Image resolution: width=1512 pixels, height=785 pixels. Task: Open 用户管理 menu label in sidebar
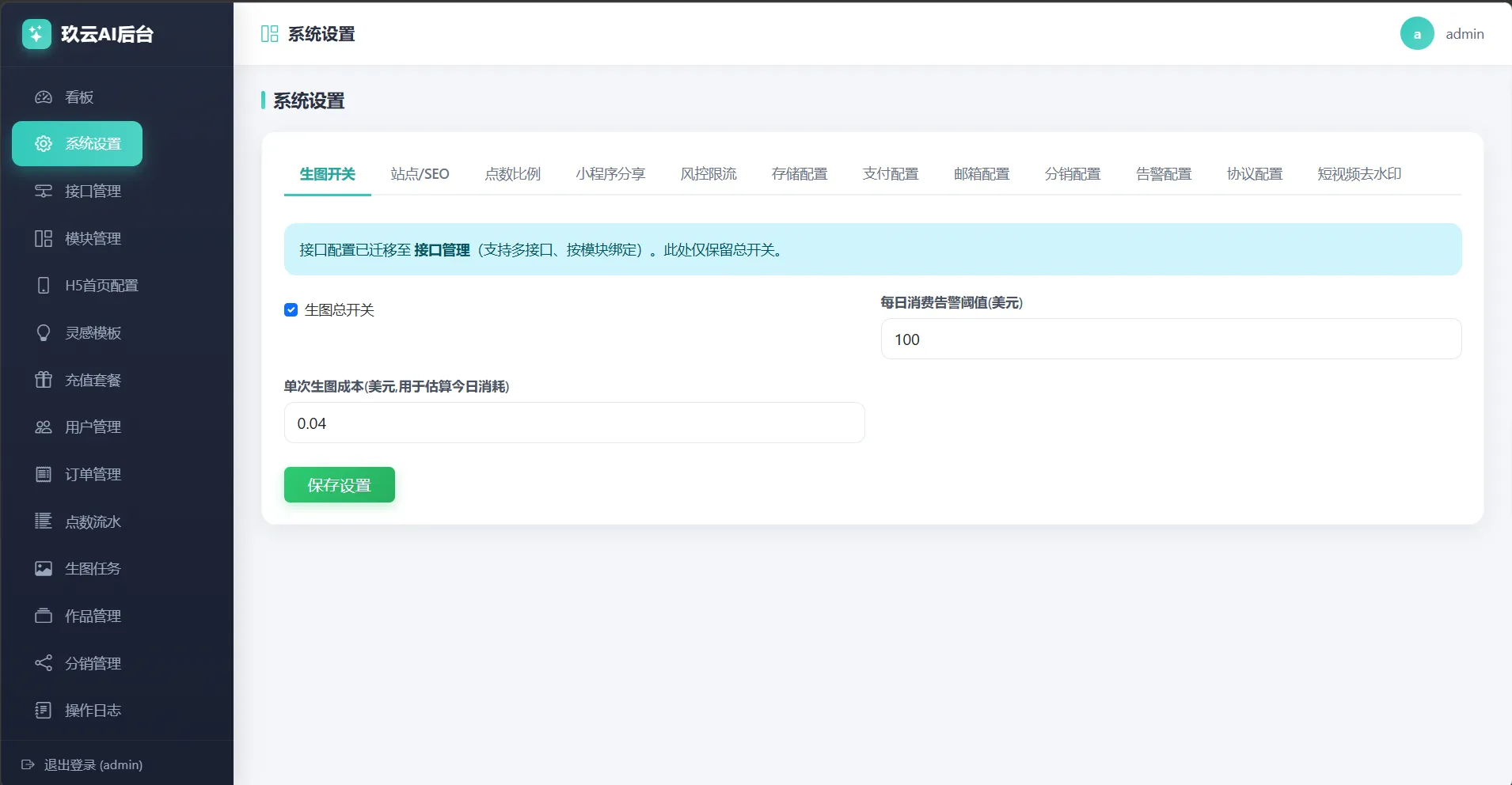tap(93, 427)
